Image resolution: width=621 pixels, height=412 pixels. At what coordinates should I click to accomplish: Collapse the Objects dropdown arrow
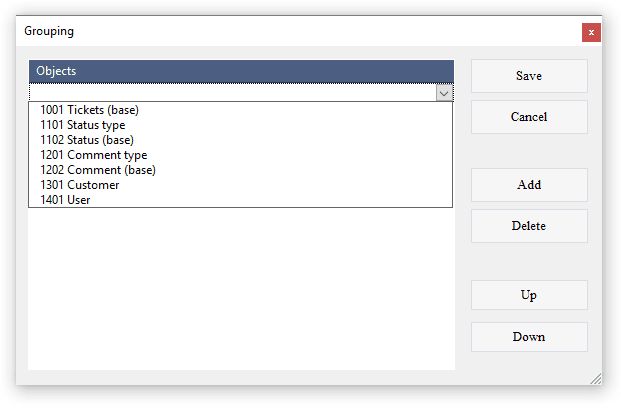(445, 92)
